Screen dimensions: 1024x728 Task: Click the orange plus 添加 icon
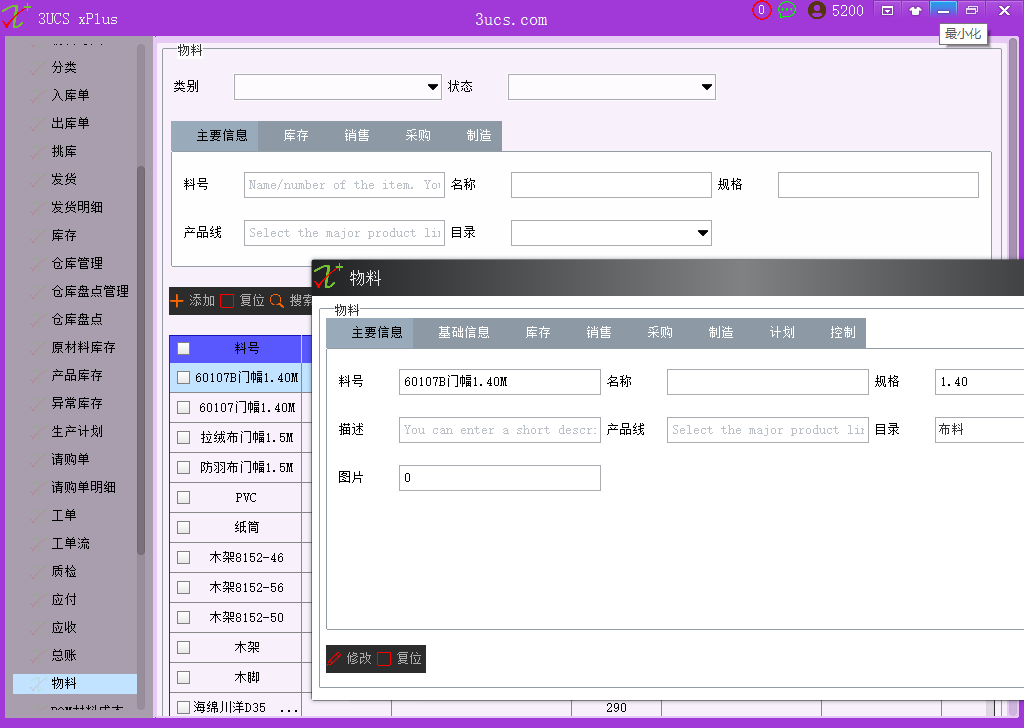point(177,300)
